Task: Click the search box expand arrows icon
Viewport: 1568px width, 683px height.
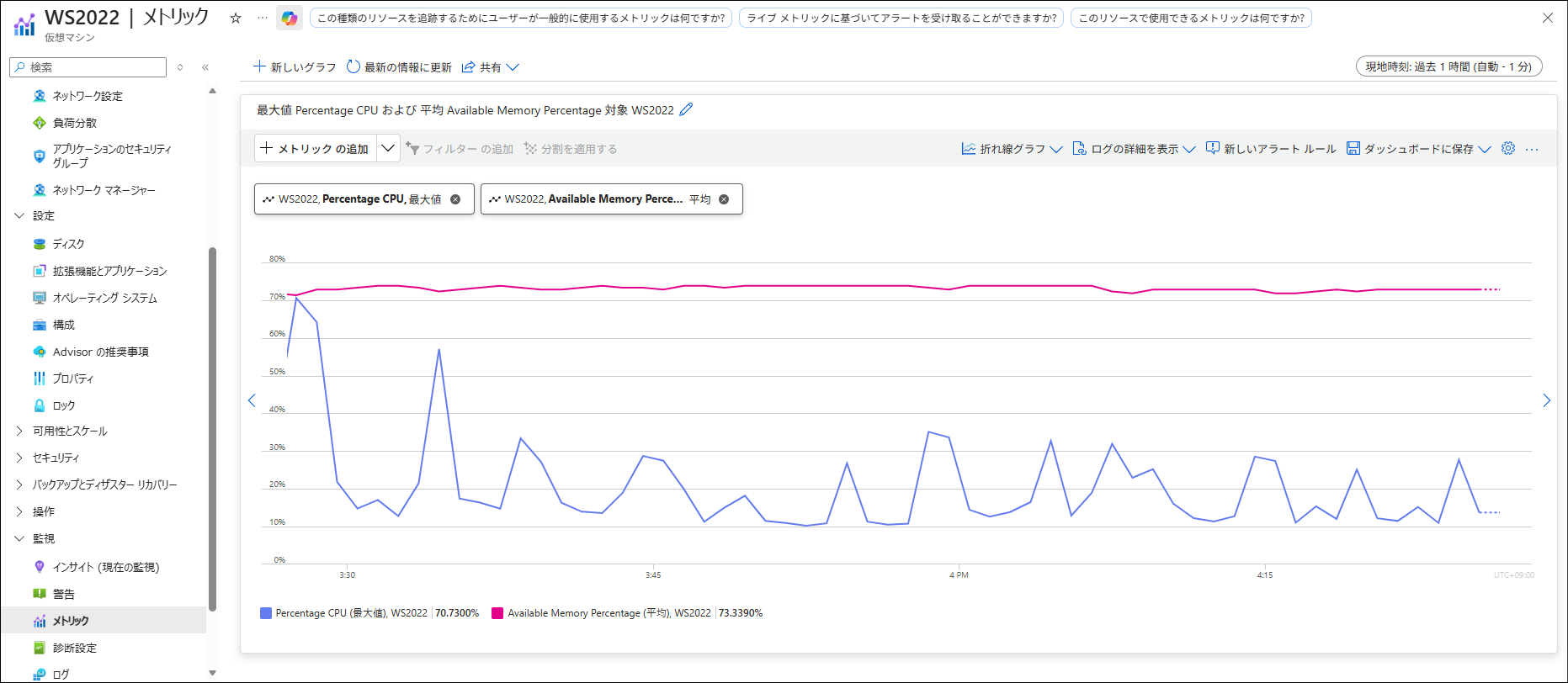Action: click(180, 67)
